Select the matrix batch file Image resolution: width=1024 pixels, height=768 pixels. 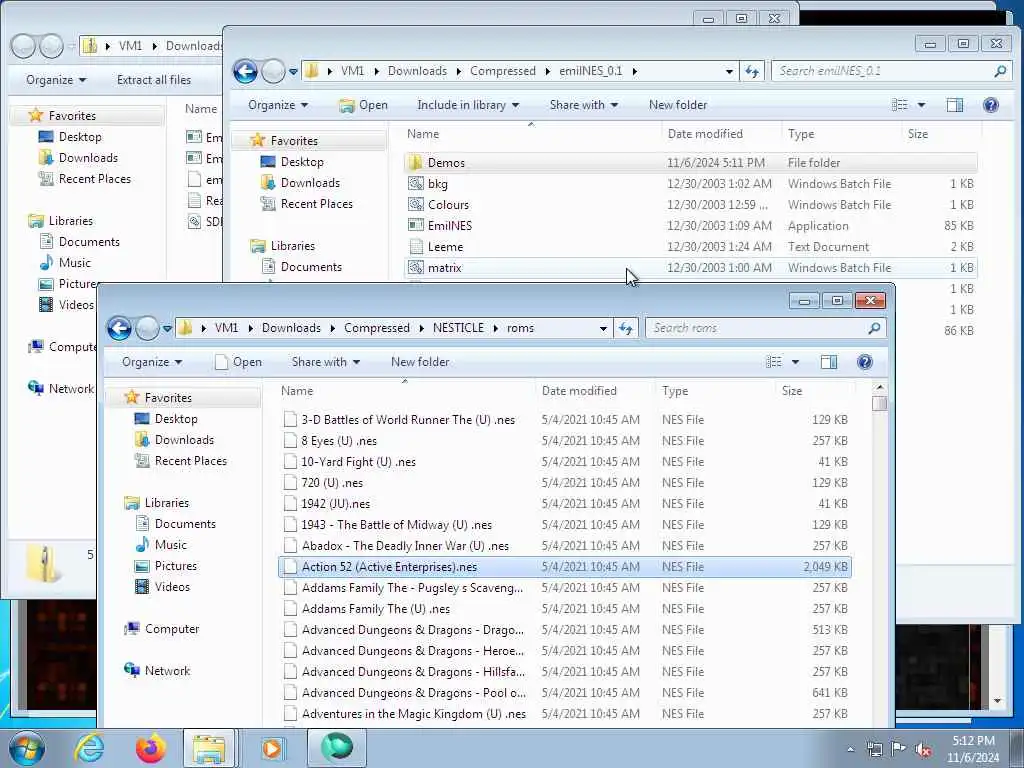[691, 268]
